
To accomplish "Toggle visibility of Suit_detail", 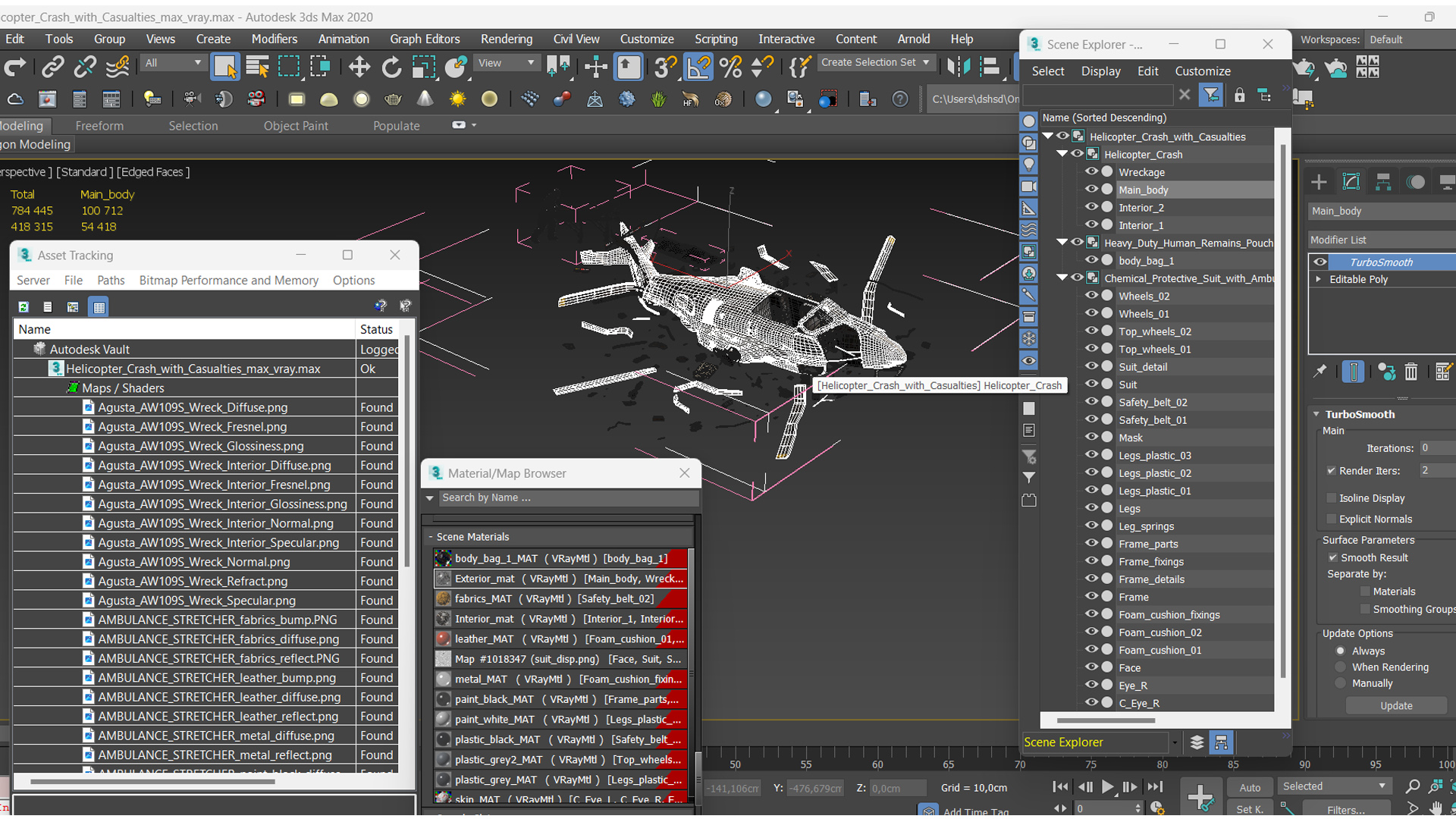I will tap(1091, 366).
